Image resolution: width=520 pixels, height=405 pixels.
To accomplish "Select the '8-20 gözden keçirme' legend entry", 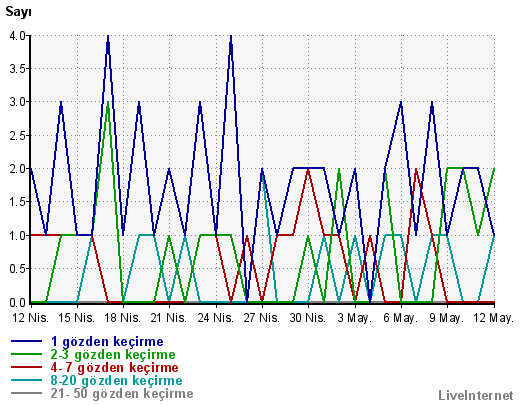I will coord(116,381).
